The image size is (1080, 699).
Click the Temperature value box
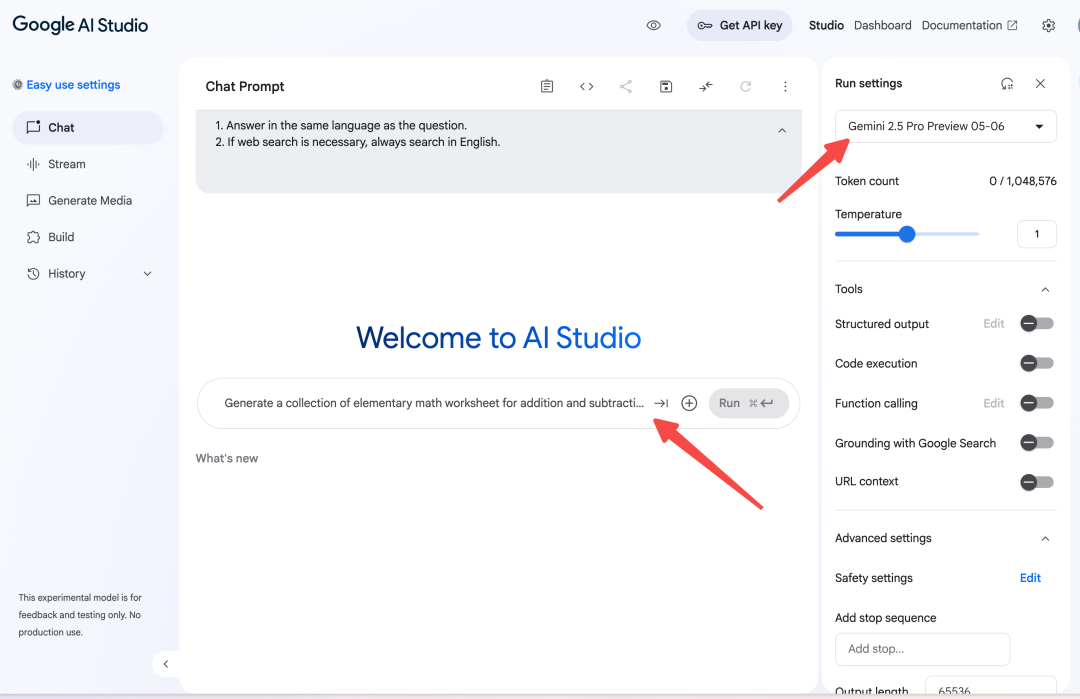[x=1037, y=234]
